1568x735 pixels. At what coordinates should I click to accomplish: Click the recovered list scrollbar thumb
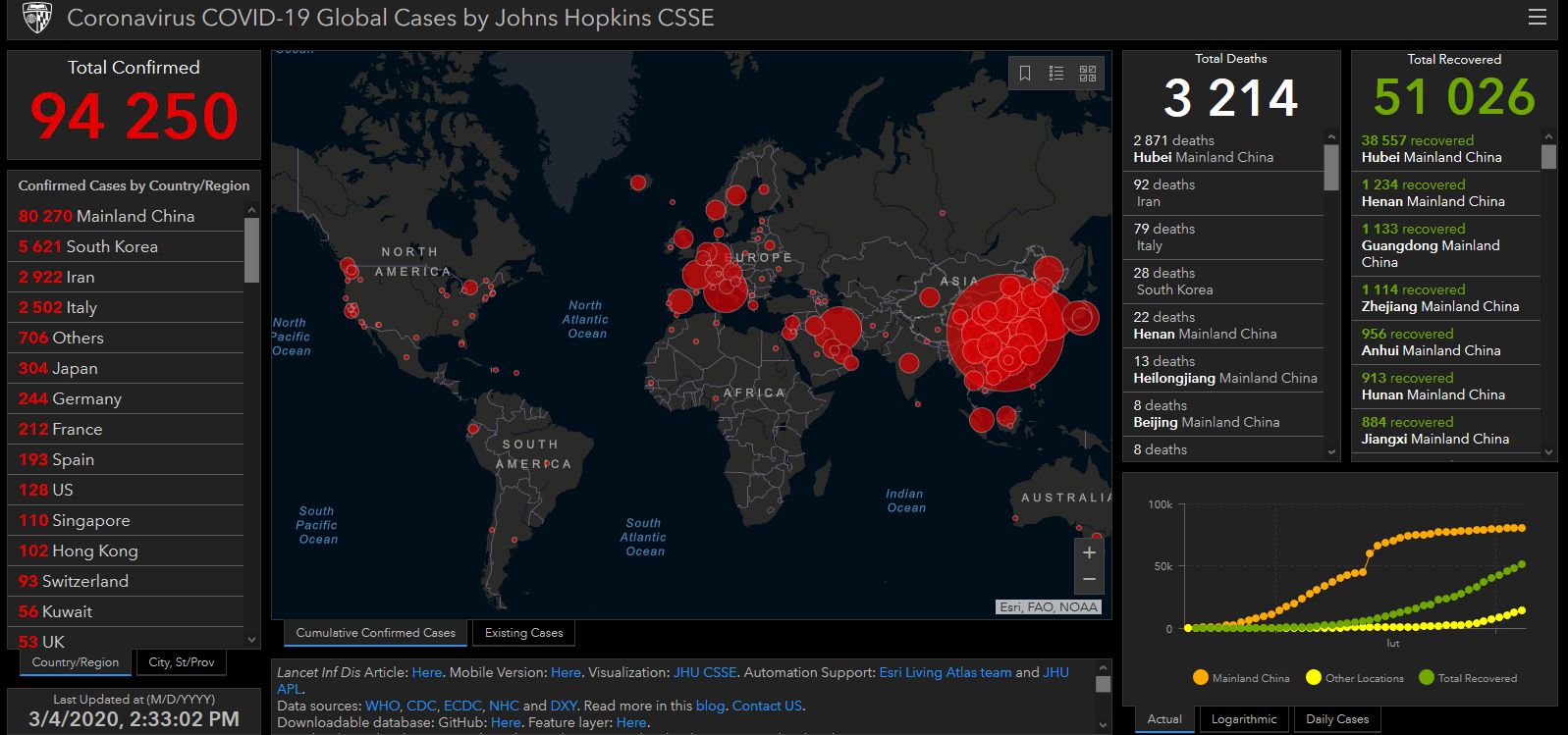pos(1548,157)
